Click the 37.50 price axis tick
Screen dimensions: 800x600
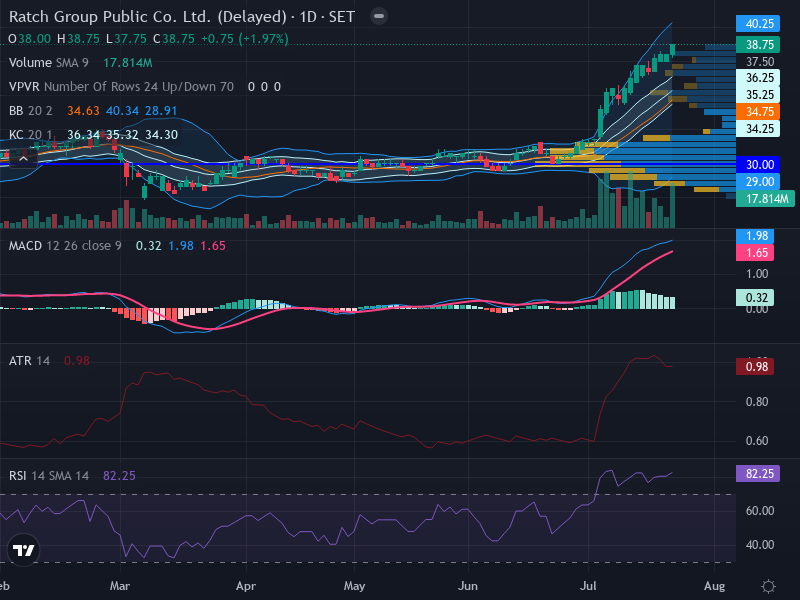pyautogui.click(x=760, y=62)
